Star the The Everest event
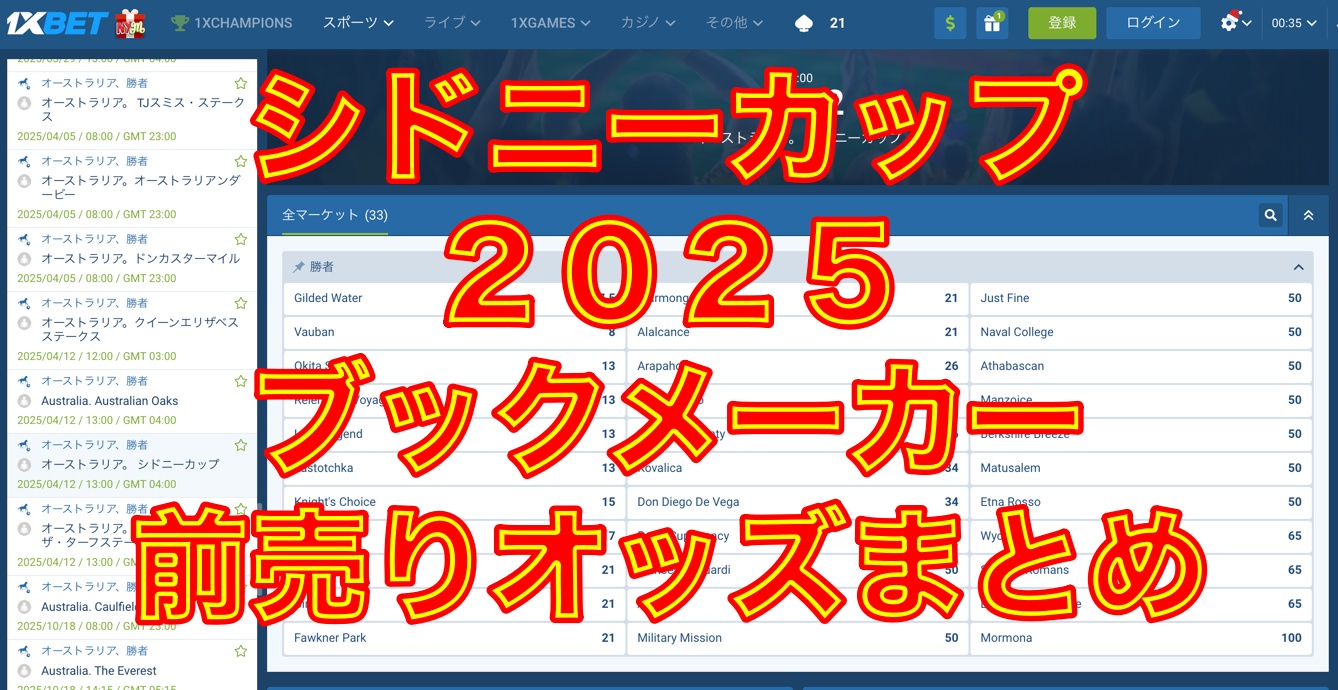This screenshot has width=1338, height=690. pos(240,651)
